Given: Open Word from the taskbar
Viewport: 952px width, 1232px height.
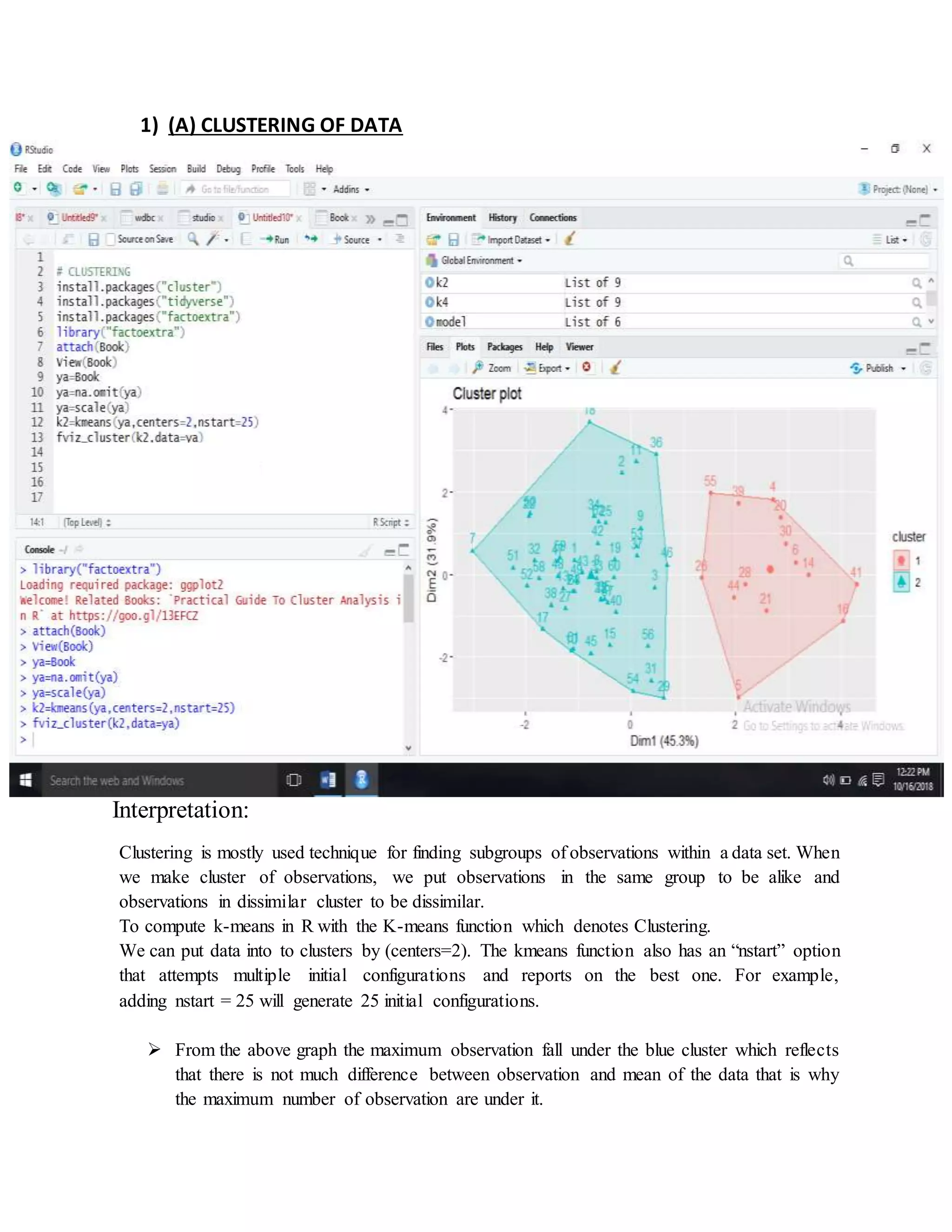Looking at the screenshot, I should pyautogui.click(x=328, y=780).
